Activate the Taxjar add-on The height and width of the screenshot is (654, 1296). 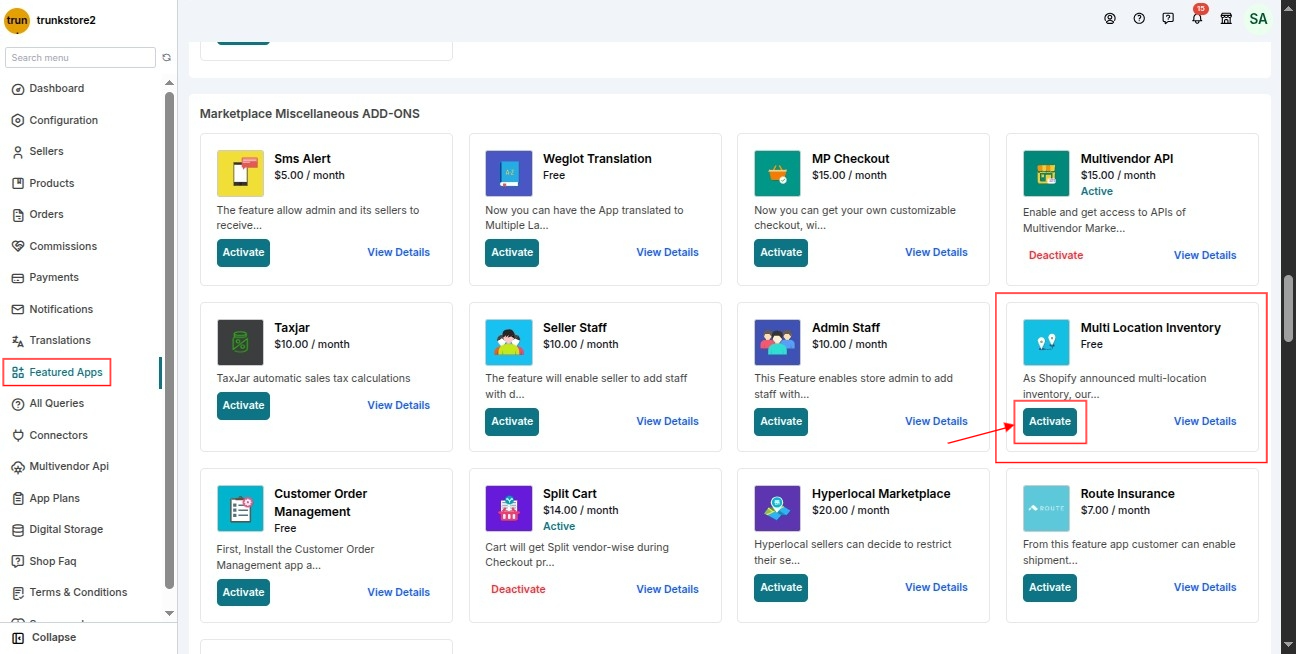(243, 405)
